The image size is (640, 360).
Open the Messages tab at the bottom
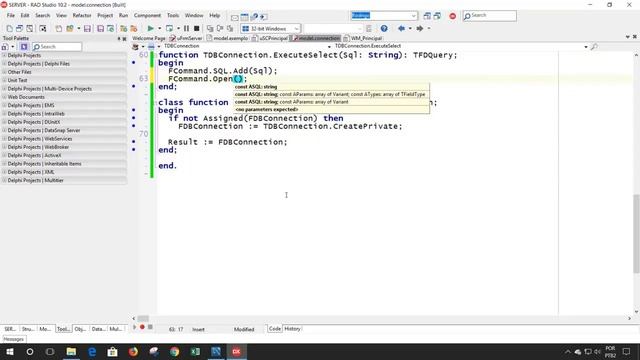(14, 339)
